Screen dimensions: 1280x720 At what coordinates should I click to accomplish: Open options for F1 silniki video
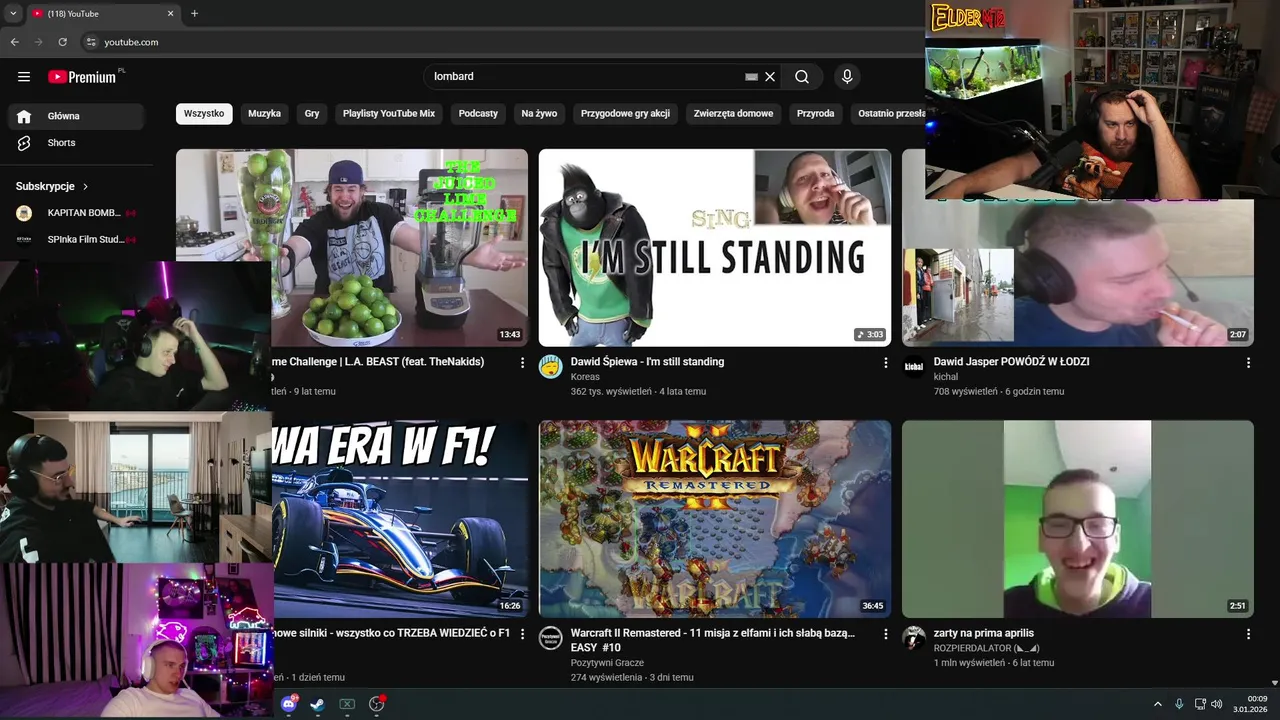[522, 634]
